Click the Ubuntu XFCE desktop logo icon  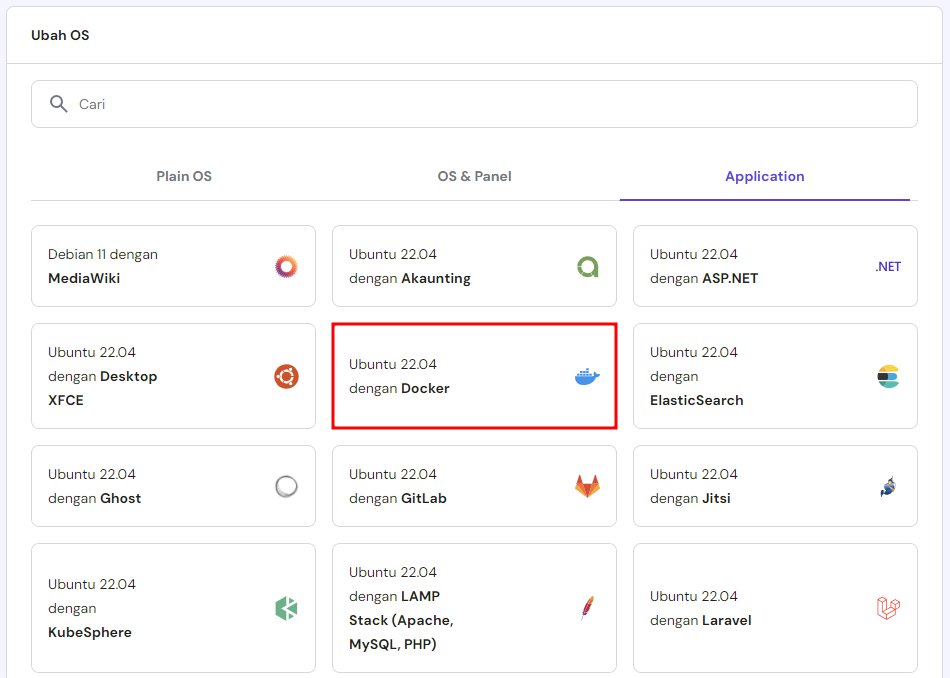tap(286, 376)
